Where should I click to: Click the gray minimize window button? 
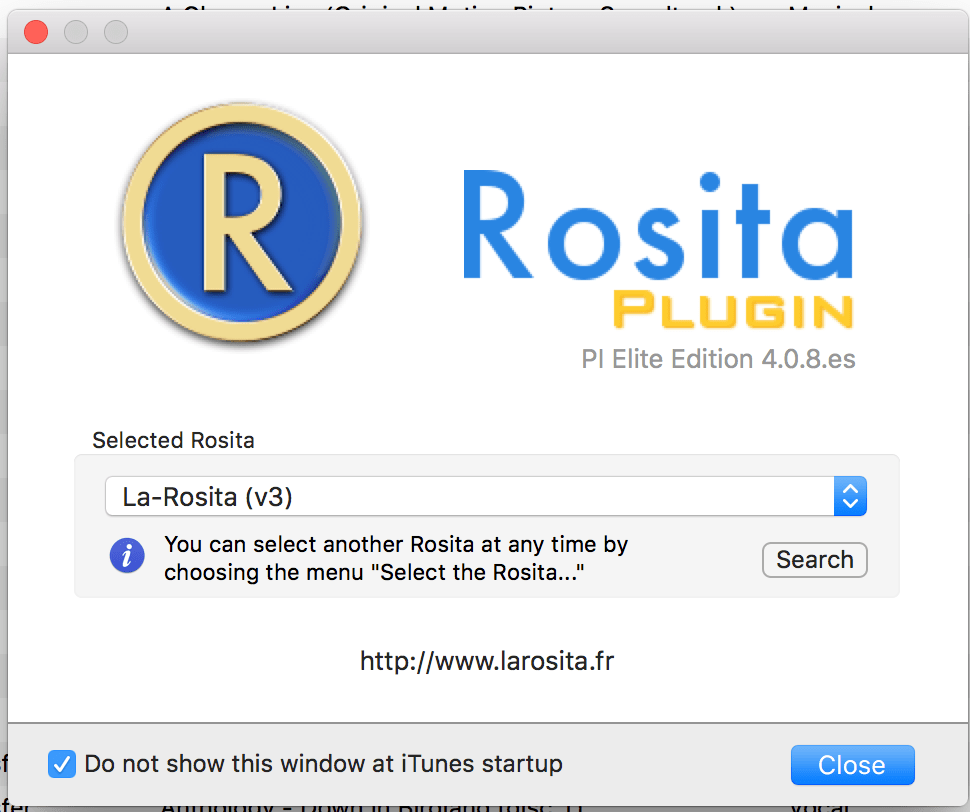76,32
